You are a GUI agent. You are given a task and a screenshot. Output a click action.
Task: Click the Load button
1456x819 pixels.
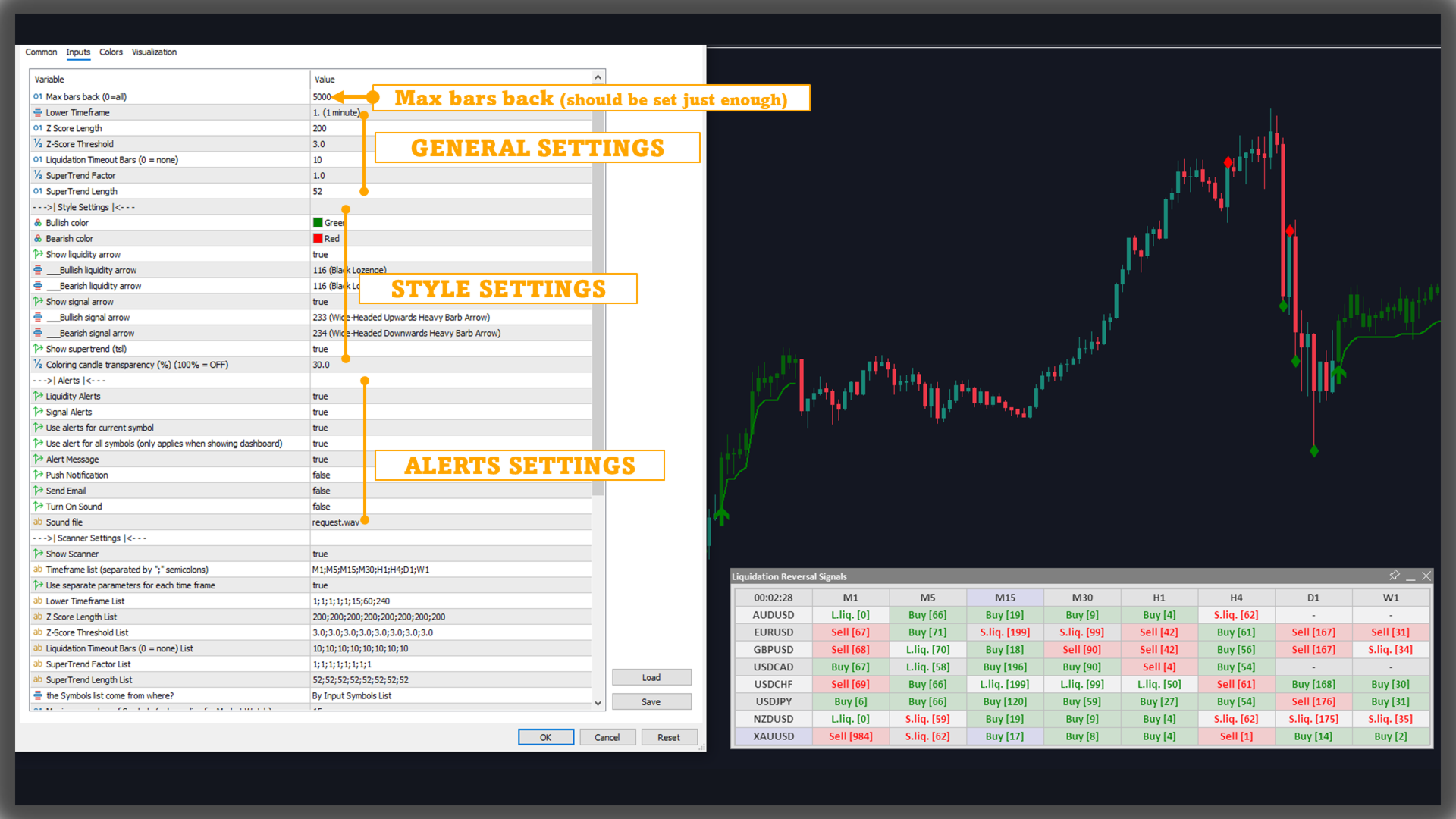[x=651, y=677]
